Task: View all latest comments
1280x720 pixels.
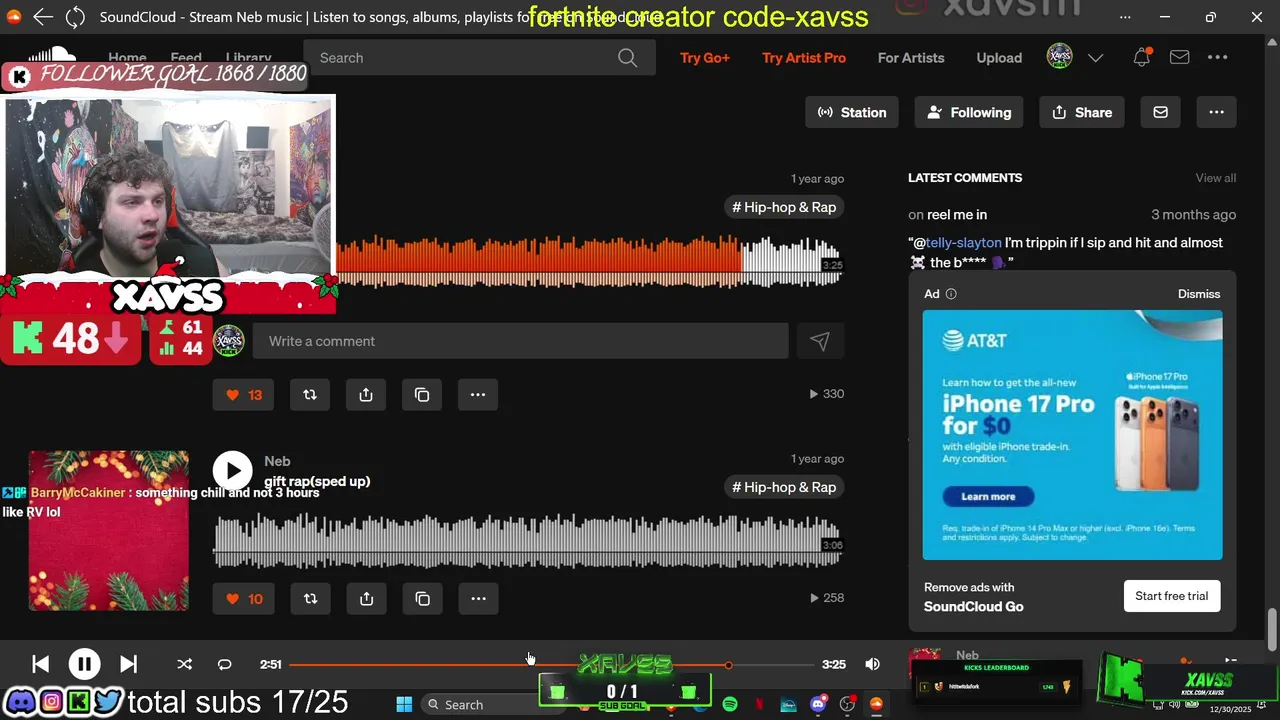Action: (x=1216, y=178)
